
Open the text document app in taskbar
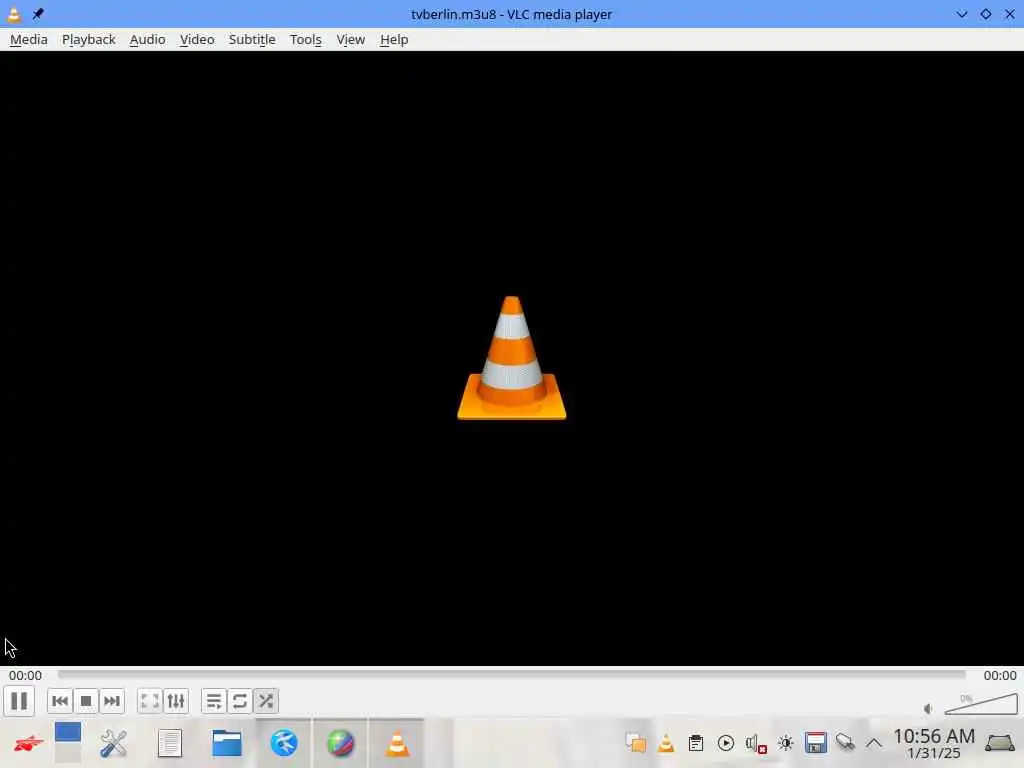pos(170,743)
